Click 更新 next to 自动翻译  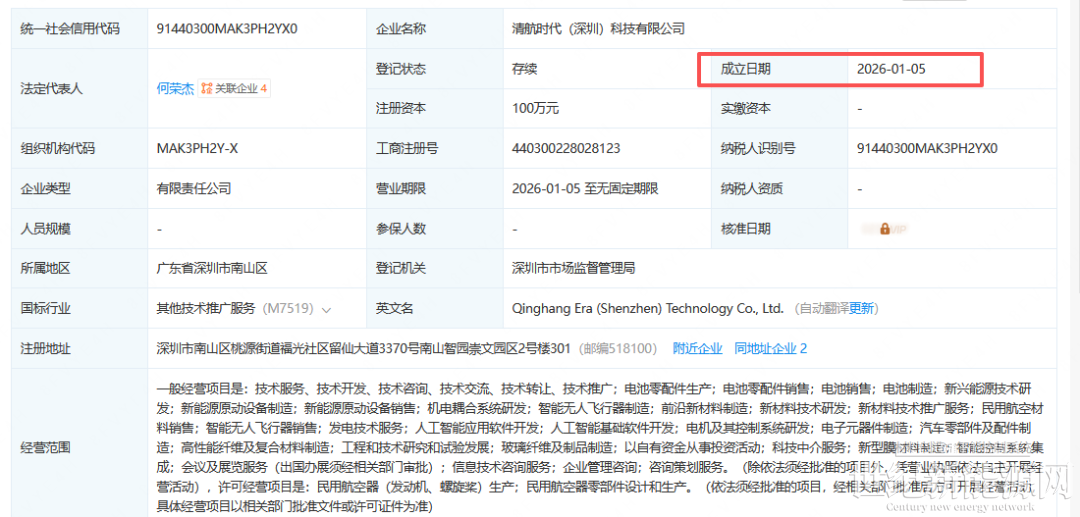(861, 309)
